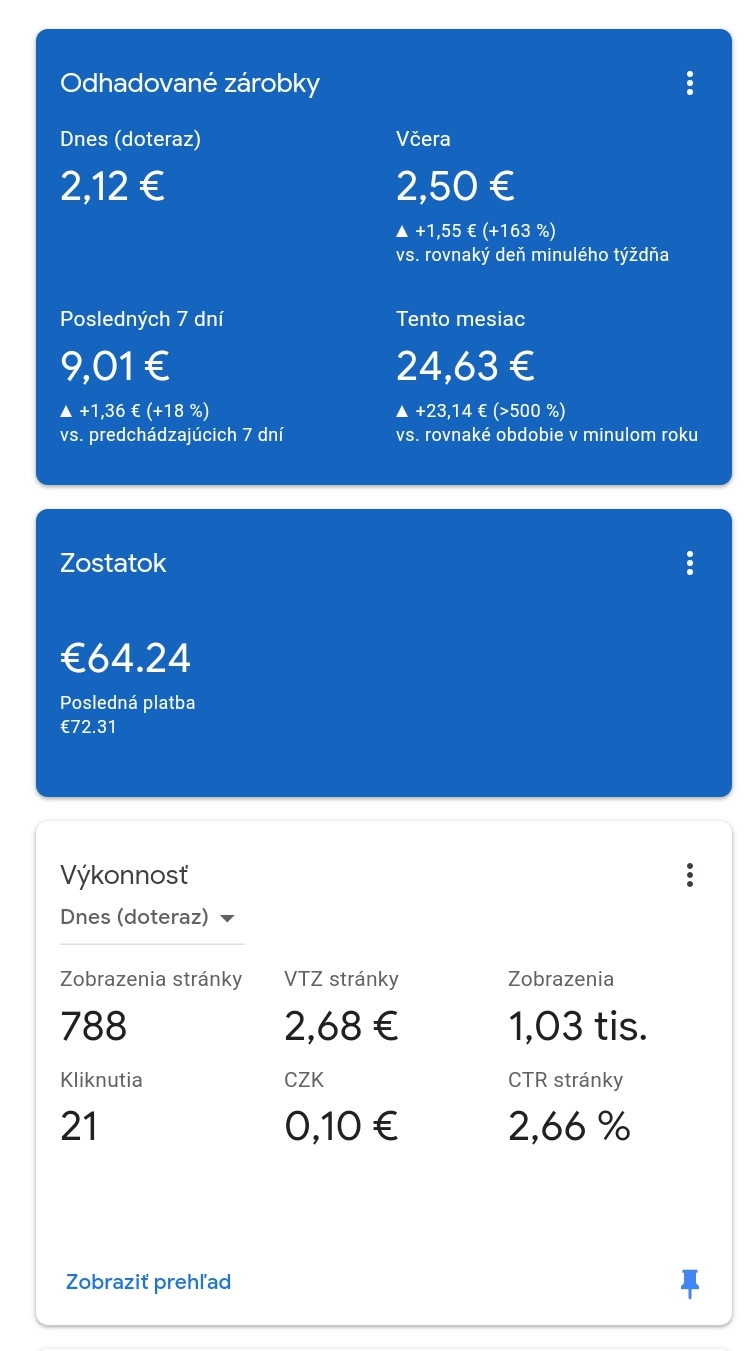Click the Zobrazenia value 1,03 tis.
The height and width of the screenshot is (1351, 746).
(x=577, y=1026)
